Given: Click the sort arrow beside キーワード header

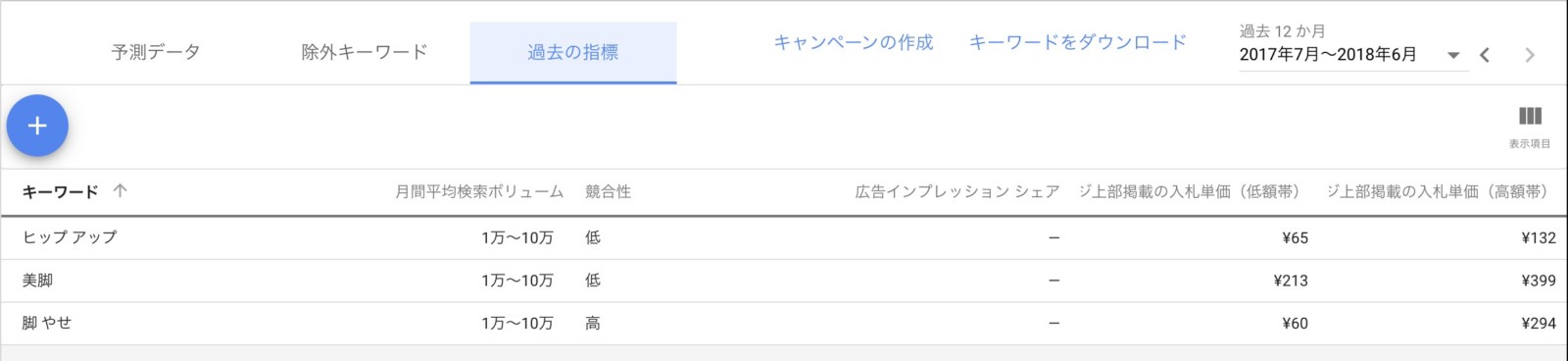Looking at the screenshot, I should point(120,191).
